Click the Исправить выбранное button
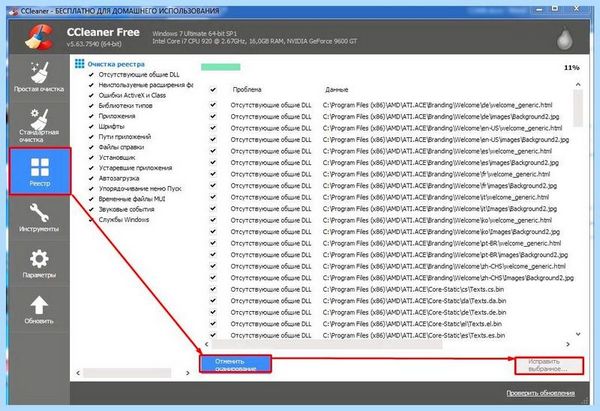The height and width of the screenshot is (411, 600). click(x=549, y=365)
